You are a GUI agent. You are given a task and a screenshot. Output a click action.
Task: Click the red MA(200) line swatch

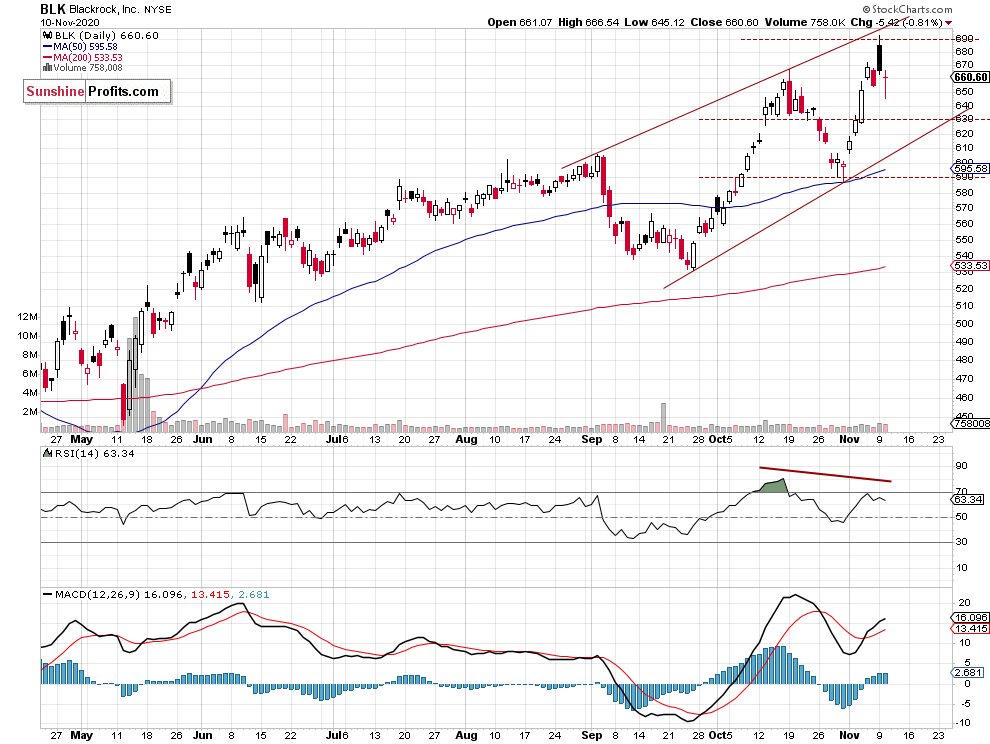tap(47, 57)
